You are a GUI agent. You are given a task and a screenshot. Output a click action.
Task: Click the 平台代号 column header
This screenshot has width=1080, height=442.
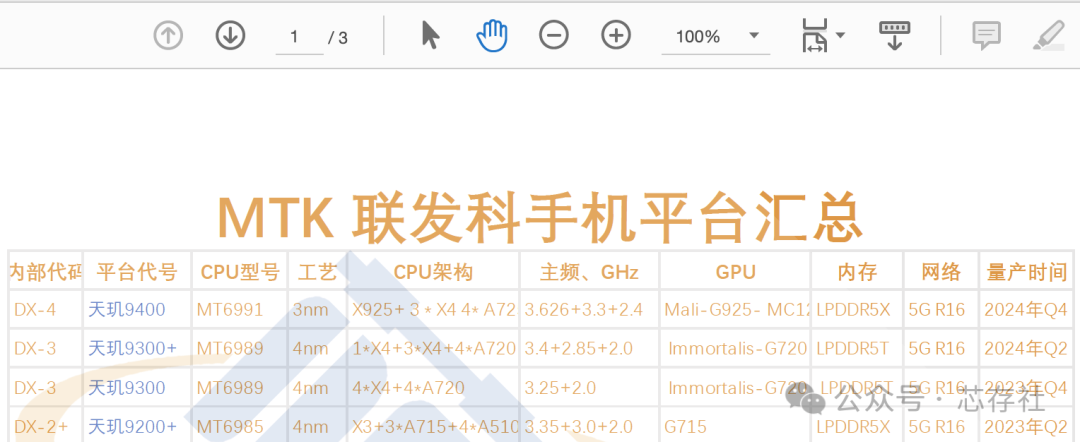(136, 272)
